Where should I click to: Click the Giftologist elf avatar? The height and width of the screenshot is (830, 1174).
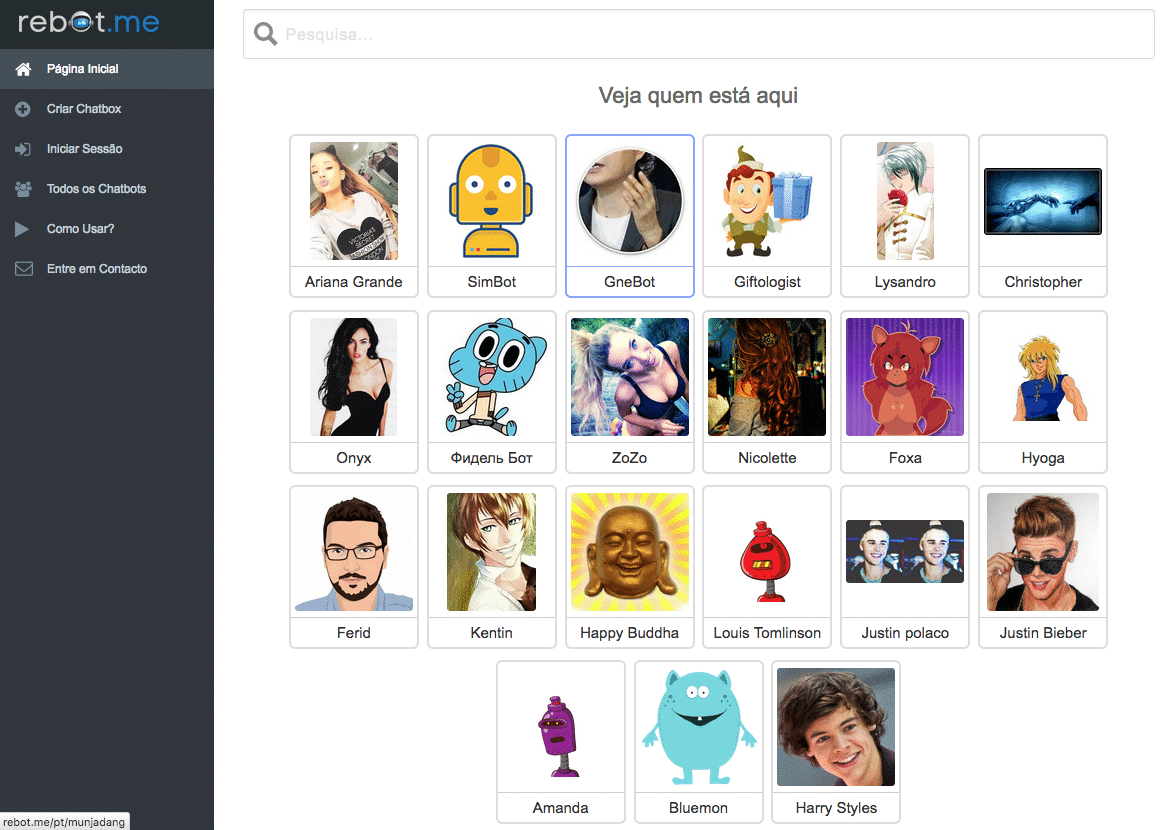click(x=767, y=201)
